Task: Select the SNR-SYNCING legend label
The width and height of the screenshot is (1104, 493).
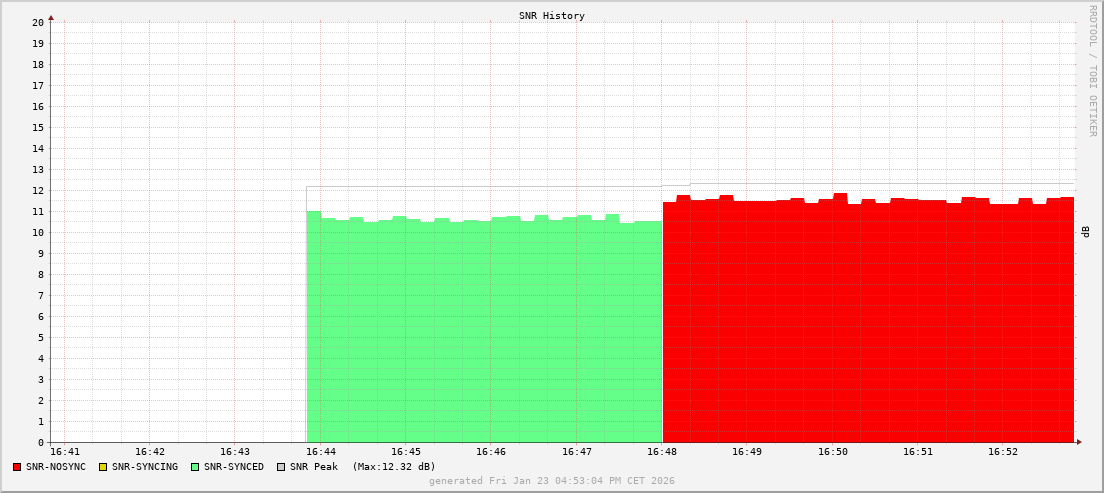Action: [x=145, y=467]
